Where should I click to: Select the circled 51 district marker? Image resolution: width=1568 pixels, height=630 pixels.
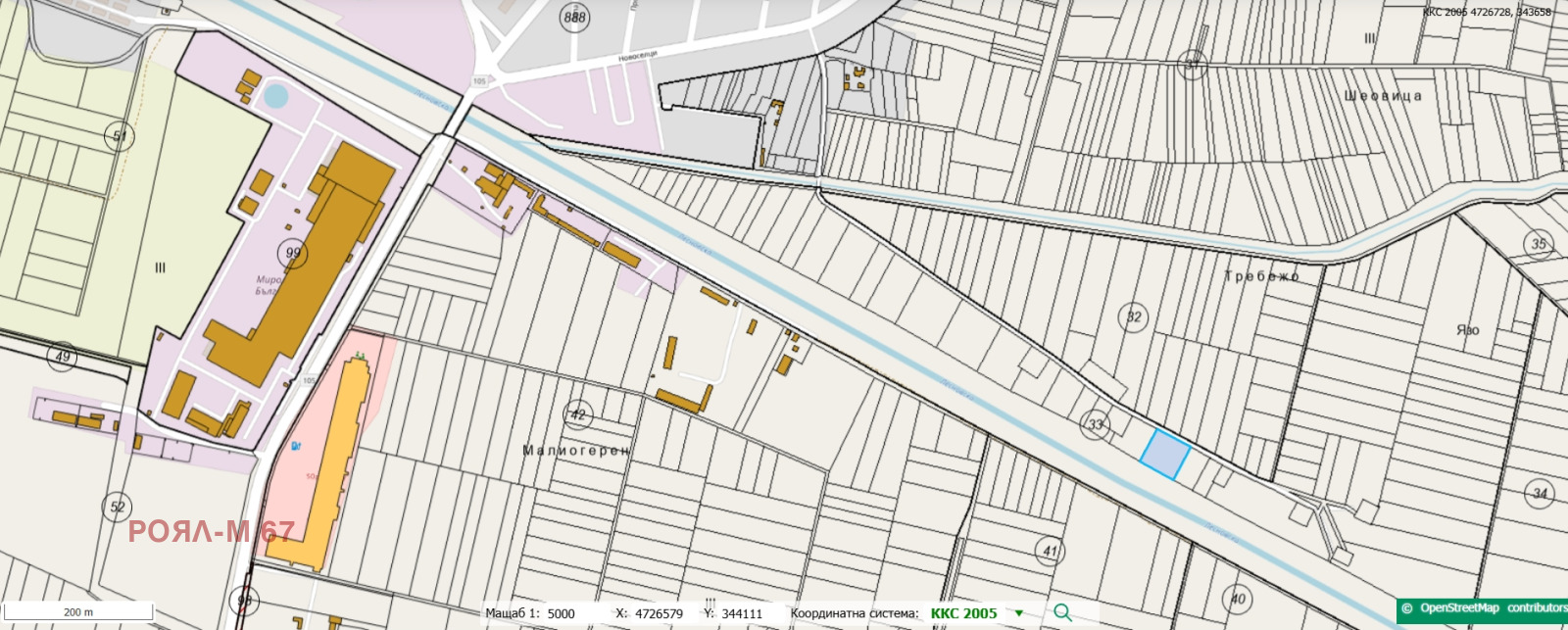[x=120, y=136]
